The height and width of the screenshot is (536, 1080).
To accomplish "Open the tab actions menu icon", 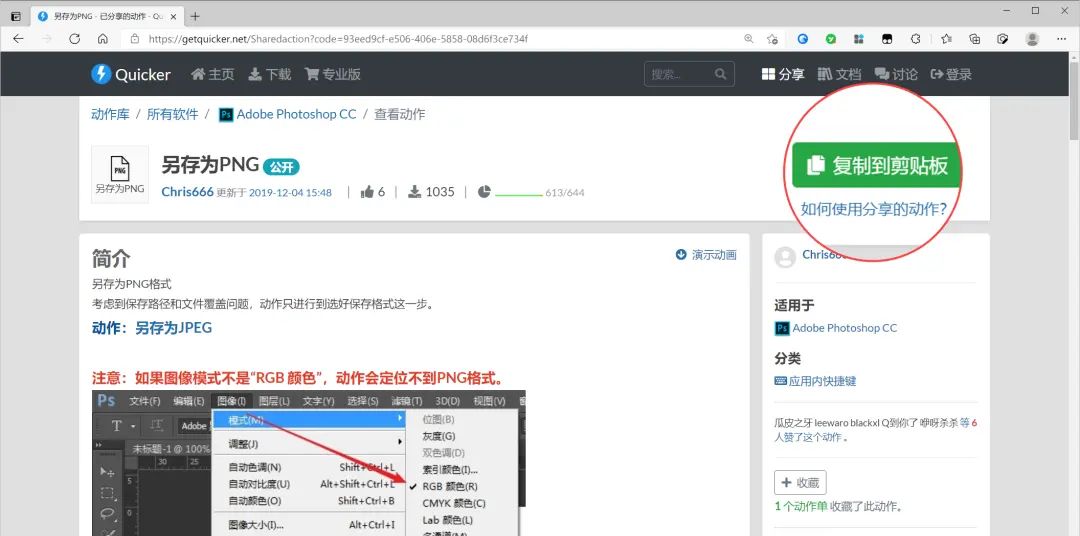I will tap(16, 16).
